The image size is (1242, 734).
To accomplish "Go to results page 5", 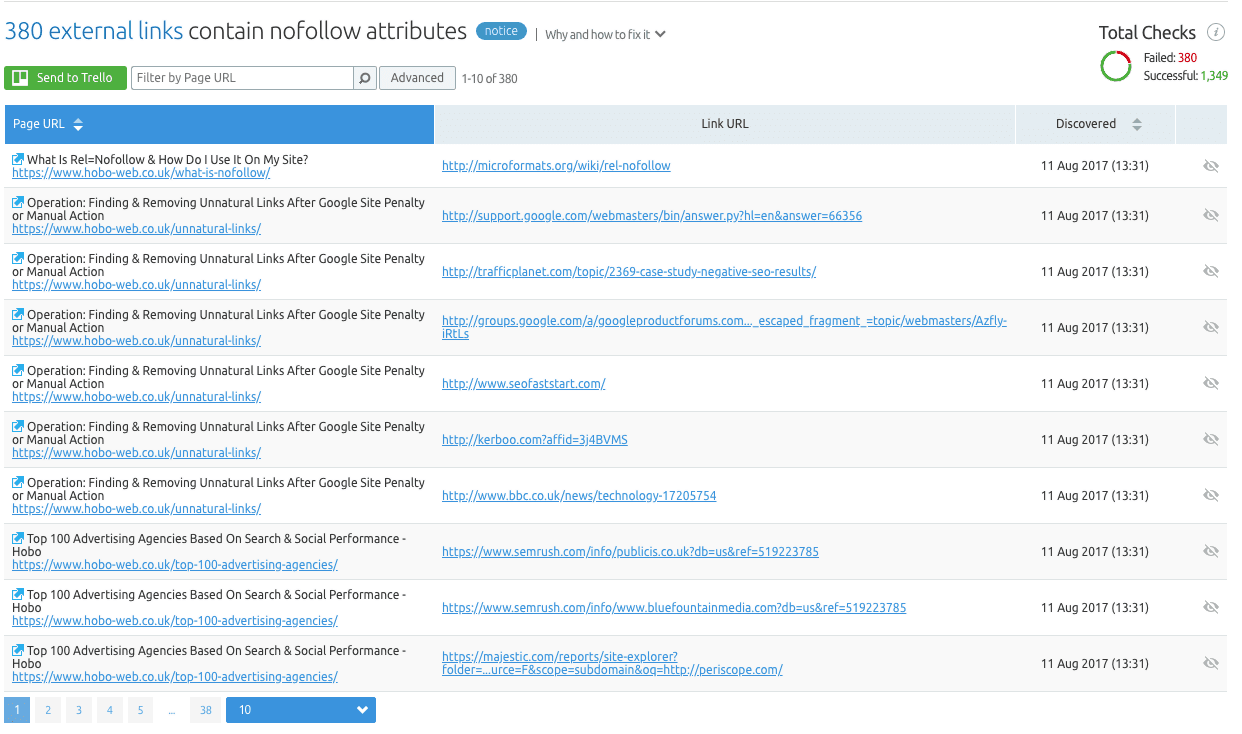I will [x=141, y=710].
